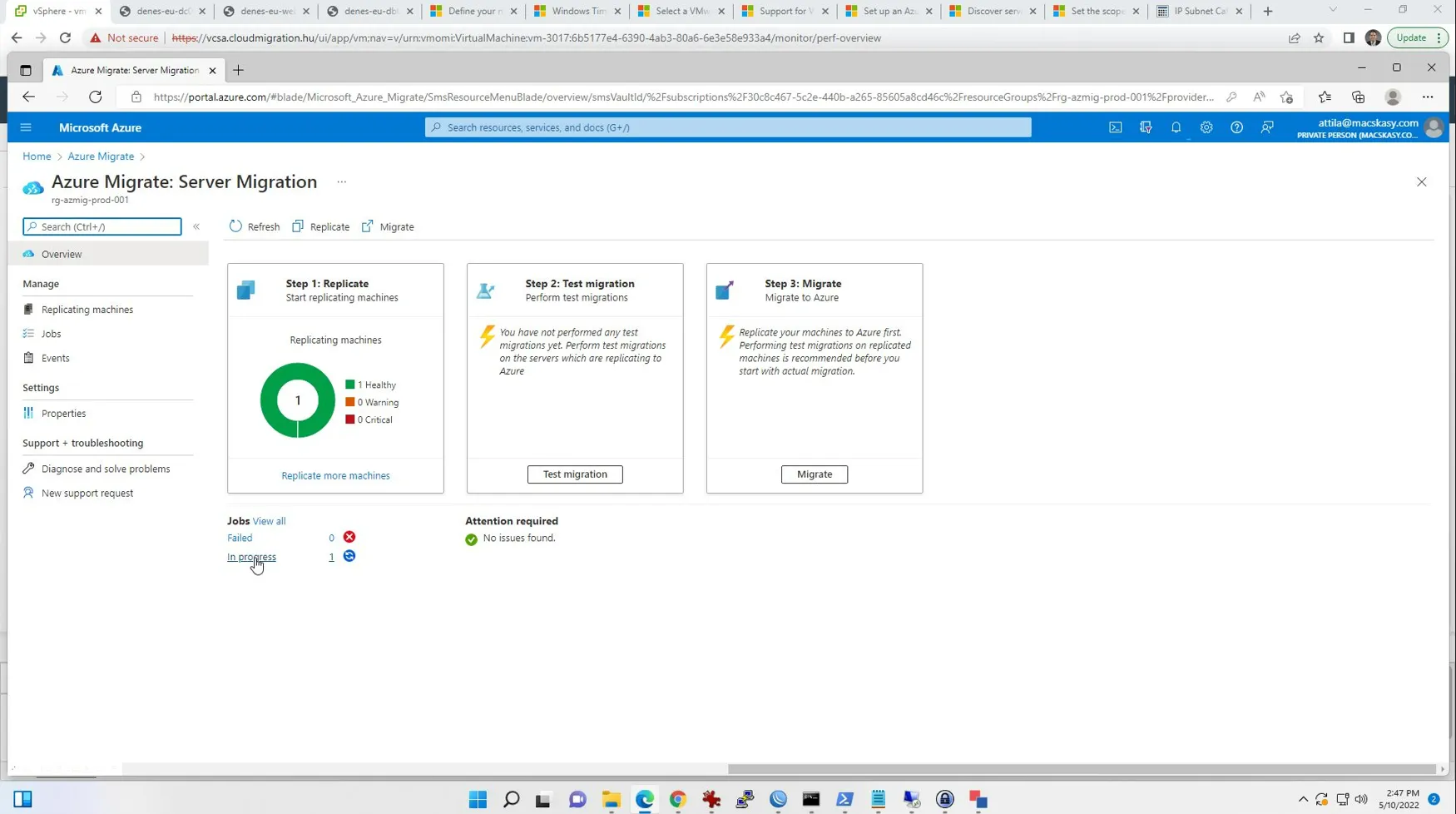Bookmark page with Chrome star icon

tap(1319, 38)
